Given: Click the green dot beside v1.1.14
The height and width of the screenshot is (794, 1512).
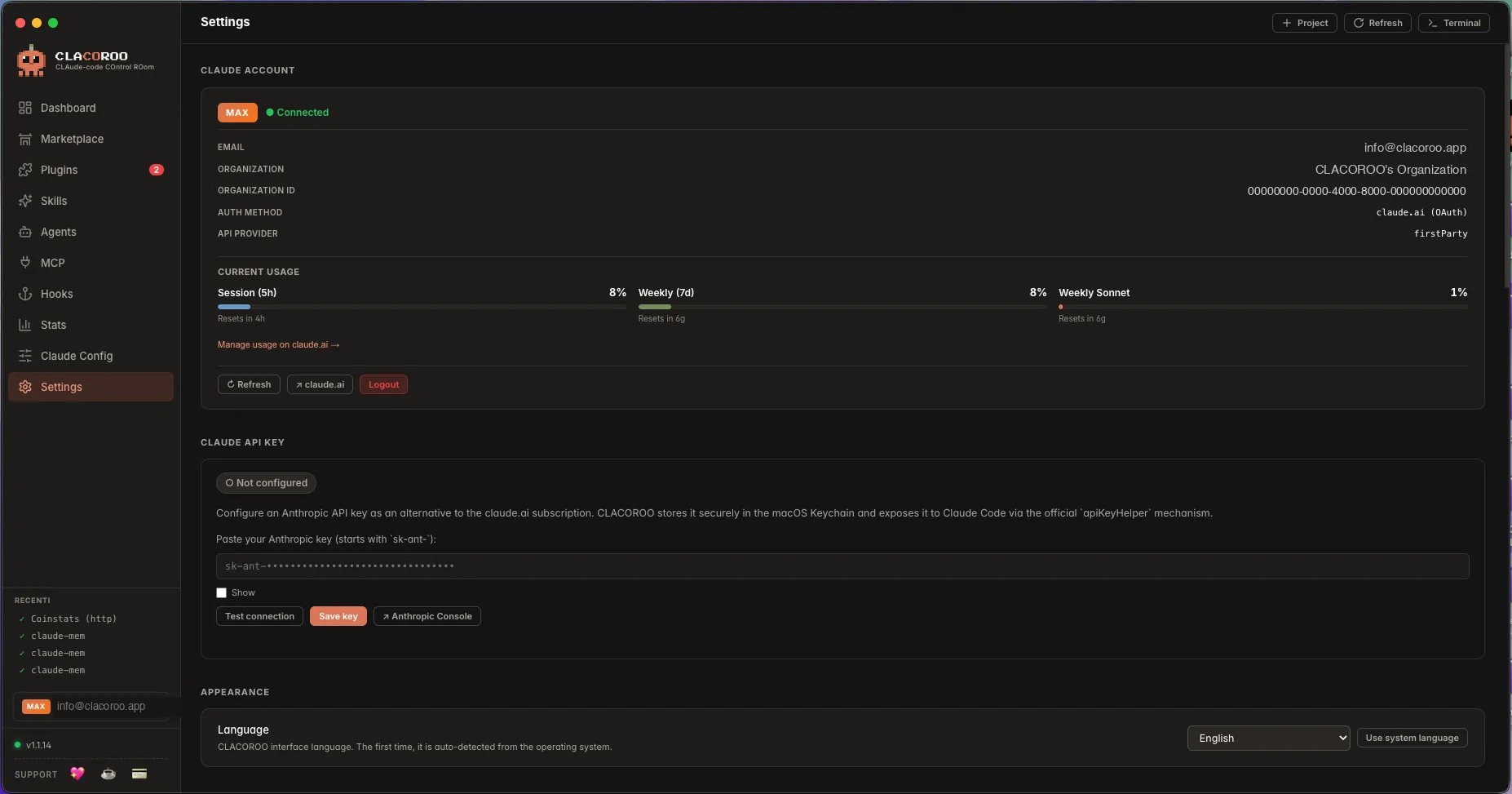Looking at the screenshot, I should (18, 745).
